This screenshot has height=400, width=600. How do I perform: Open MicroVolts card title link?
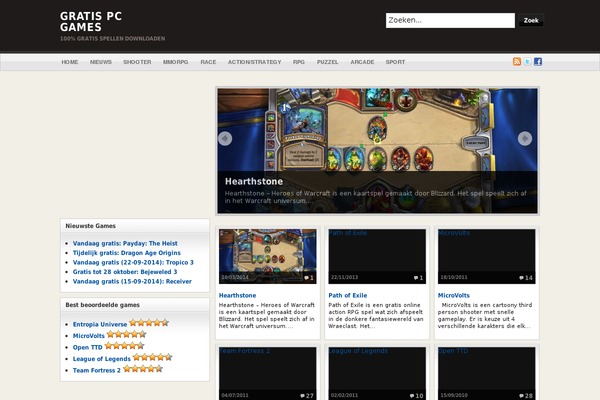pyautogui.click(x=454, y=296)
